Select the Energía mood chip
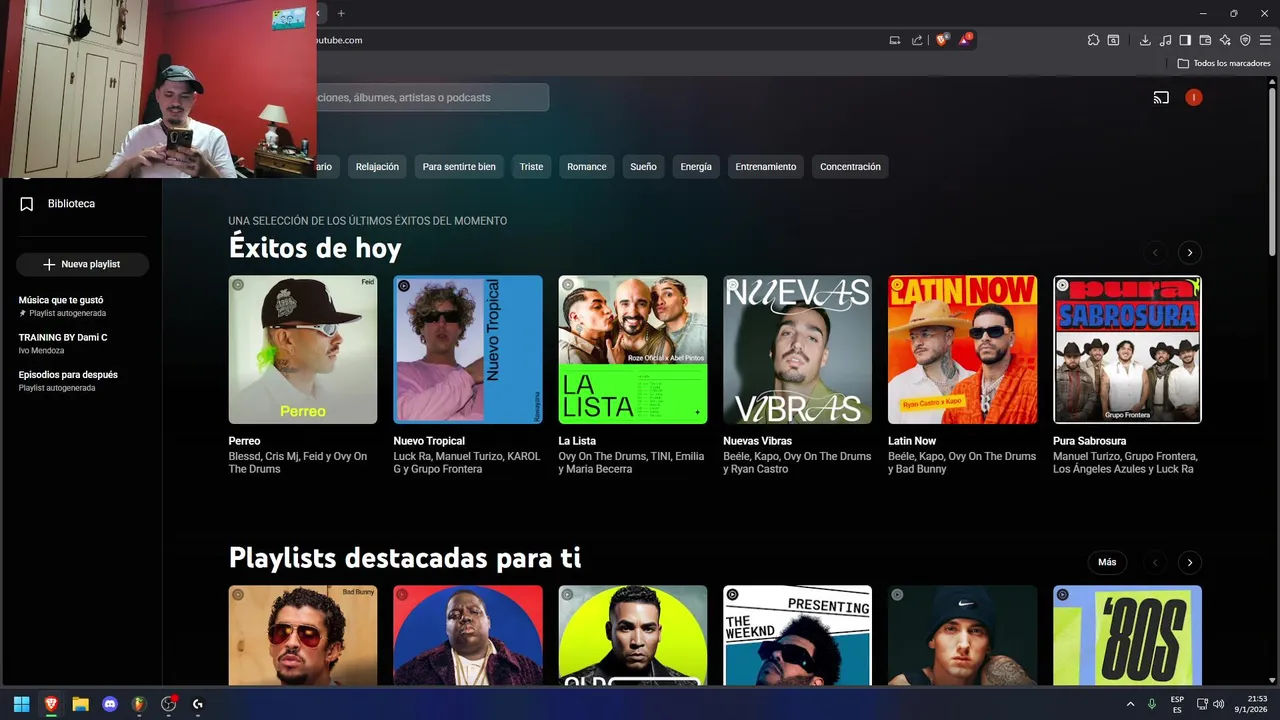Image resolution: width=1280 pixels, height=720 pixels. coord(696,167)
